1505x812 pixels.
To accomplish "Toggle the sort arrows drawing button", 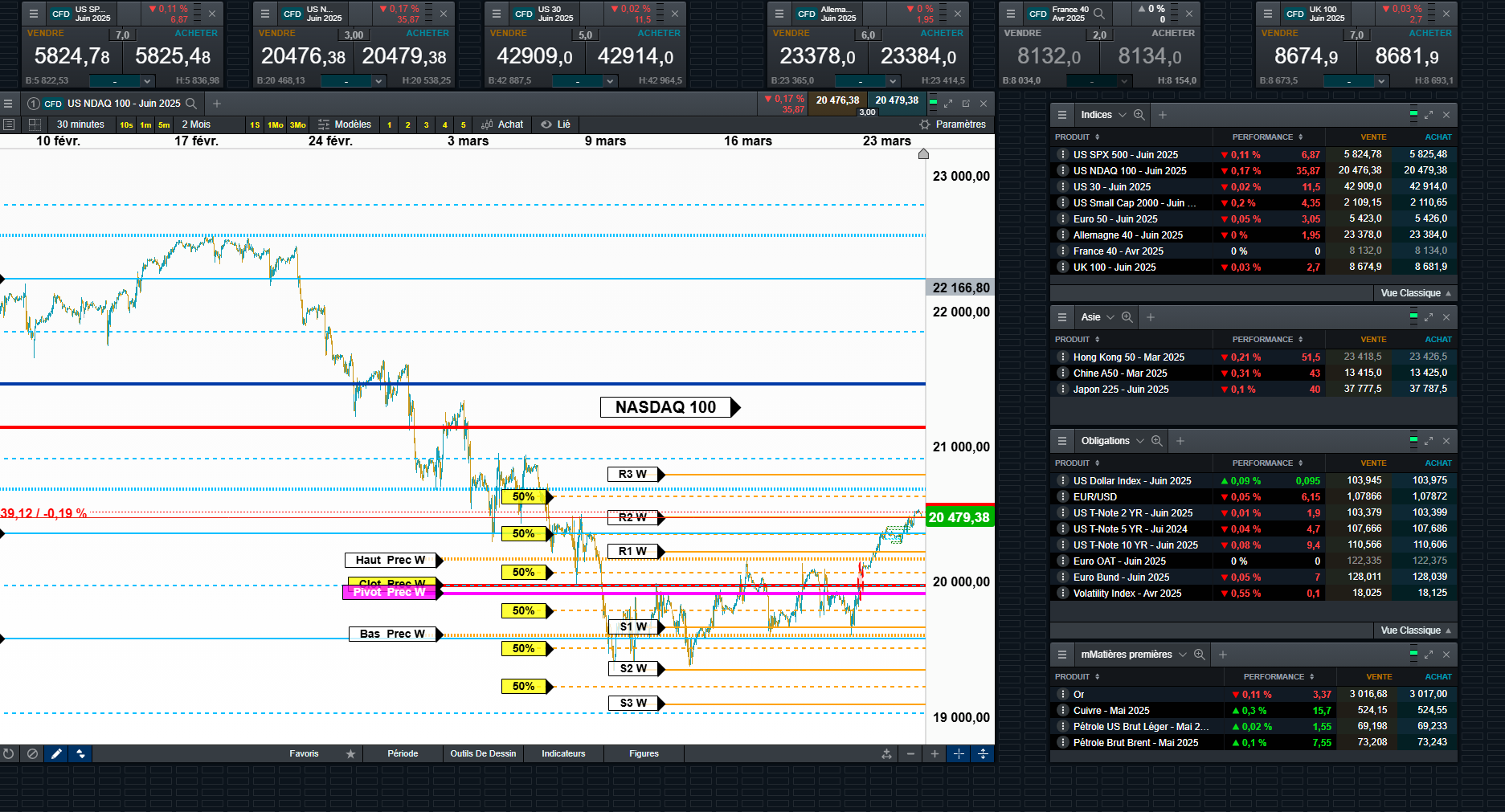I will [x=80, y=753].
